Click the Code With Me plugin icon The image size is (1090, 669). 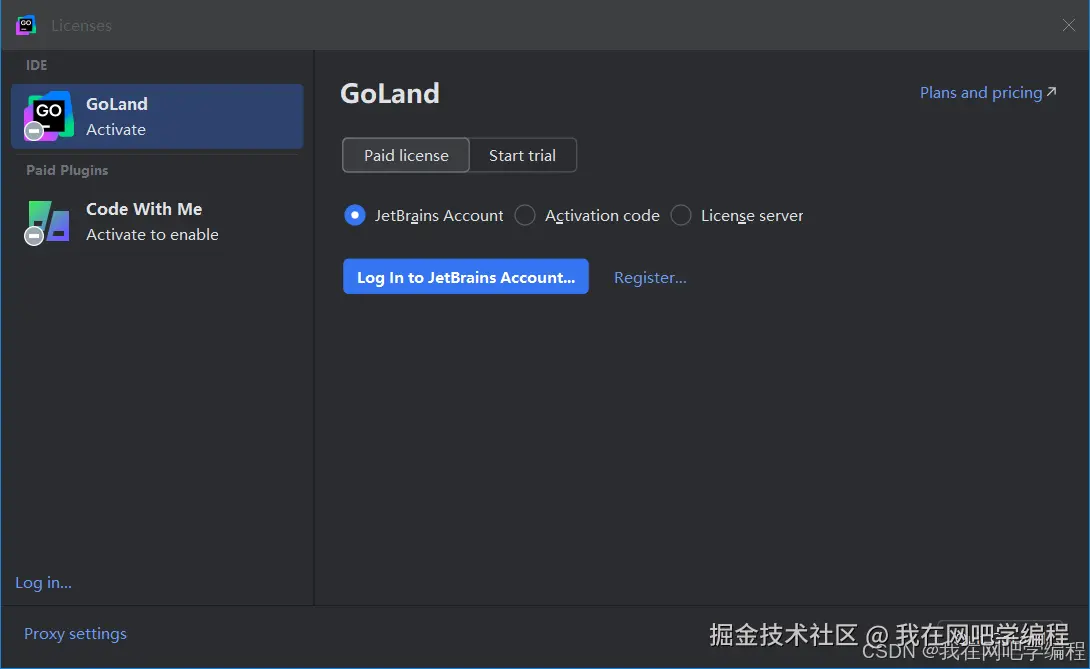click(x=48, y=222)
